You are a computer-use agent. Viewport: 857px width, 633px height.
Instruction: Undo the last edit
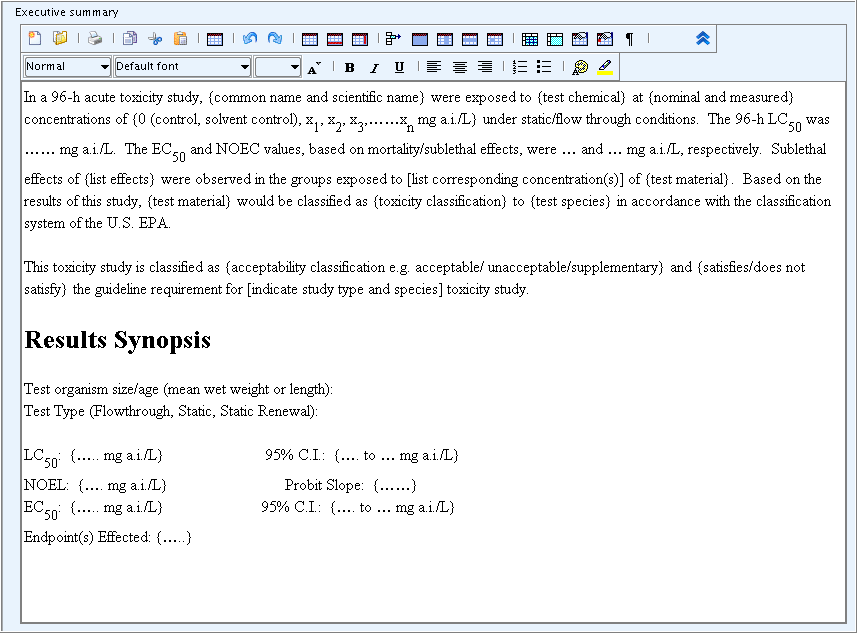pos(250,38)
